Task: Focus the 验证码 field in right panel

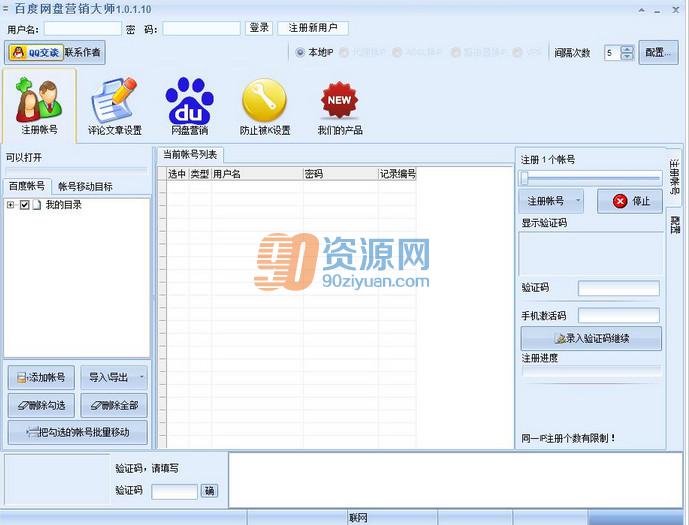Action: pos(619,289)
